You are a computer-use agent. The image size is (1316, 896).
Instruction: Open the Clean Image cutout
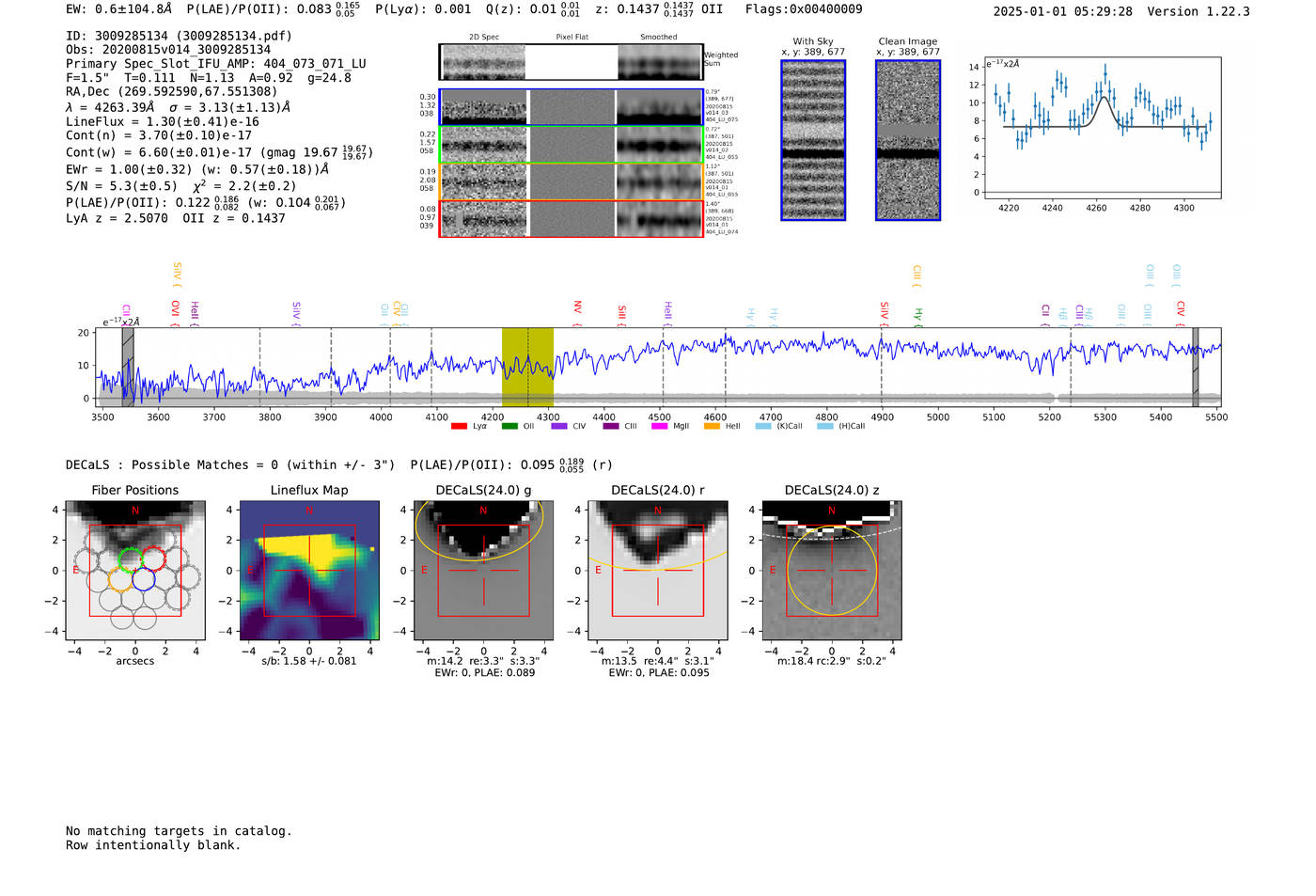(x=908, y=140)
